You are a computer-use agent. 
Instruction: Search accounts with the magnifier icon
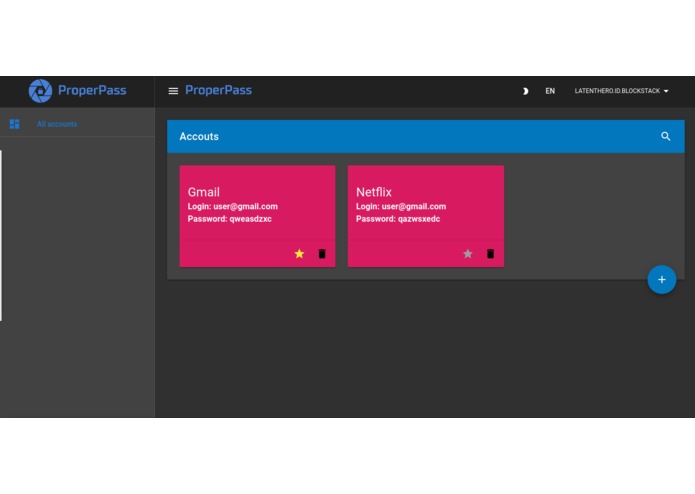665,136
